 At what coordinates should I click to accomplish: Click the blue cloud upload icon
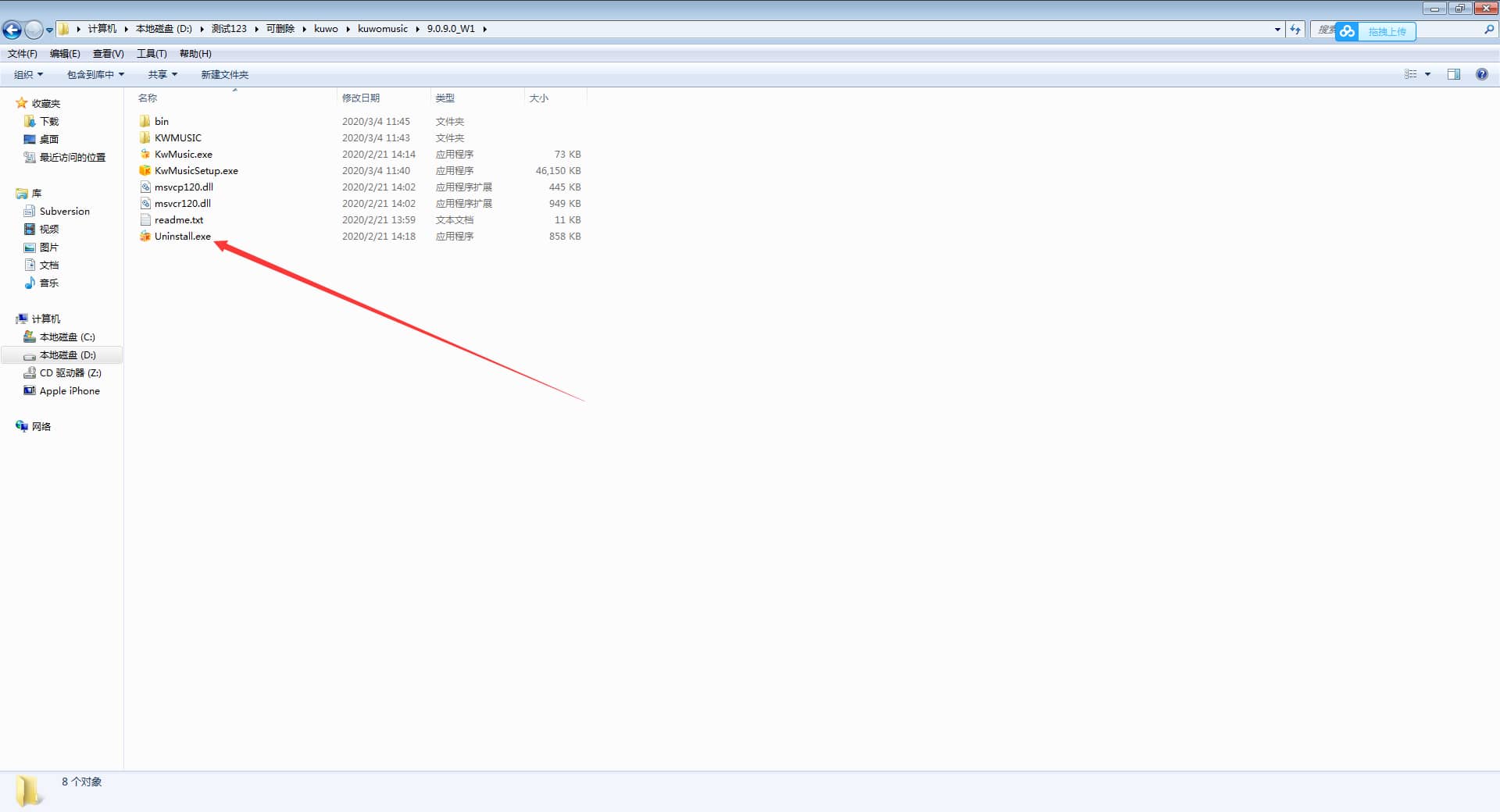click(x=1347, y=31)
